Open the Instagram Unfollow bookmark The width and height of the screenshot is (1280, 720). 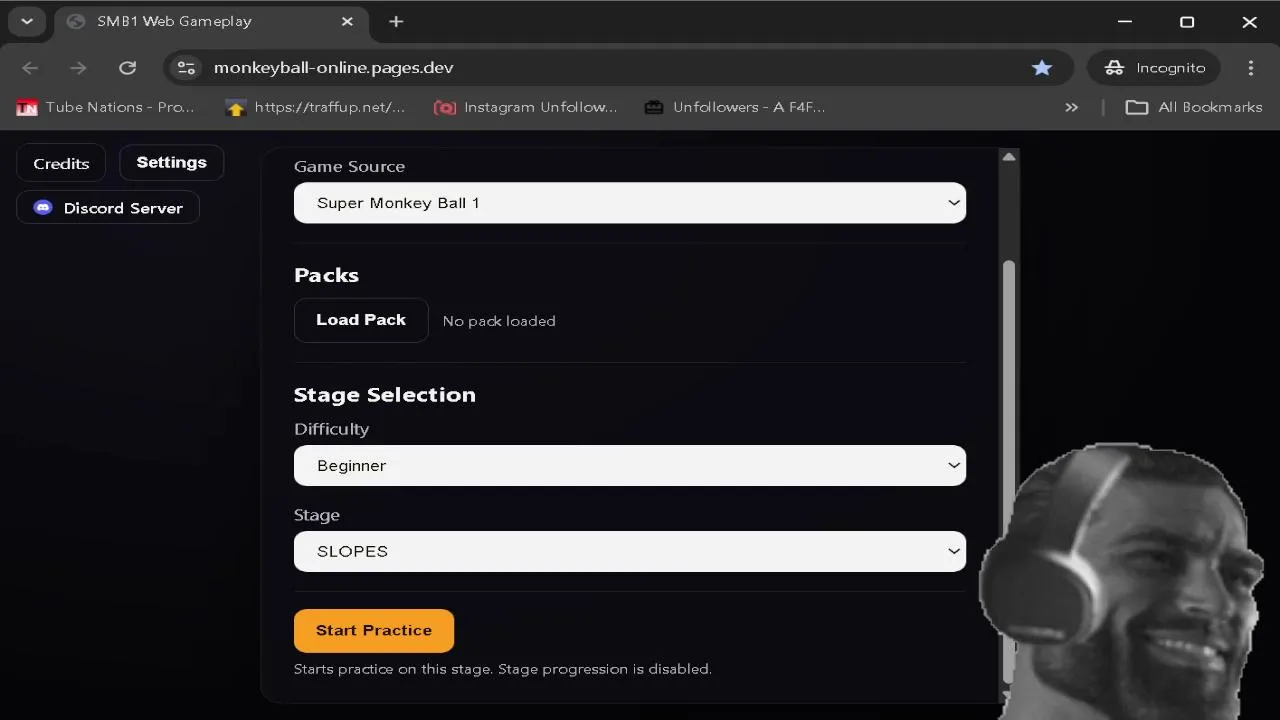coord(525,107)
